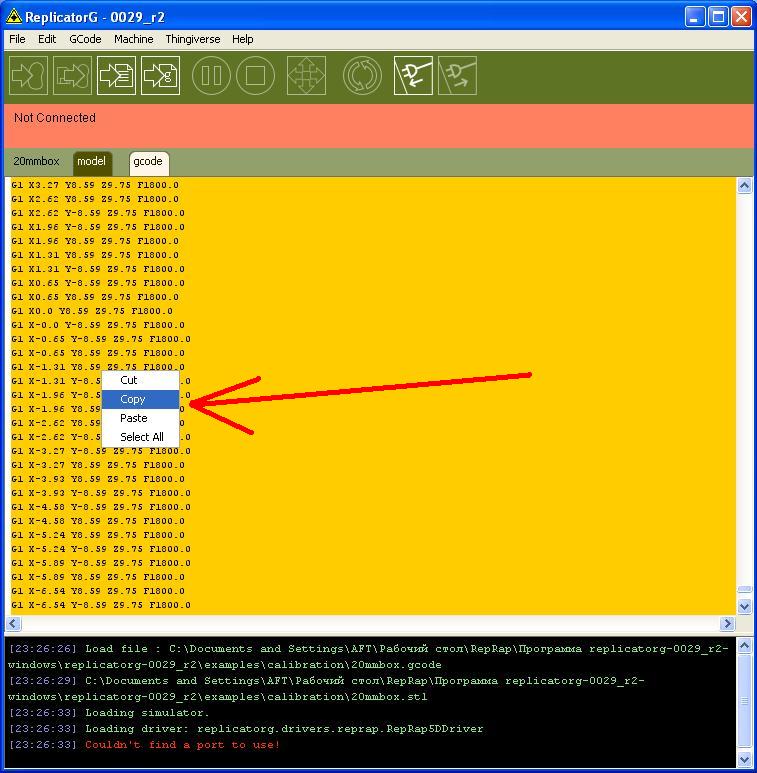Open the Help menu
The width and height of the screenshot is (757, 773).
pyautogui.click(x=242, y=39)
